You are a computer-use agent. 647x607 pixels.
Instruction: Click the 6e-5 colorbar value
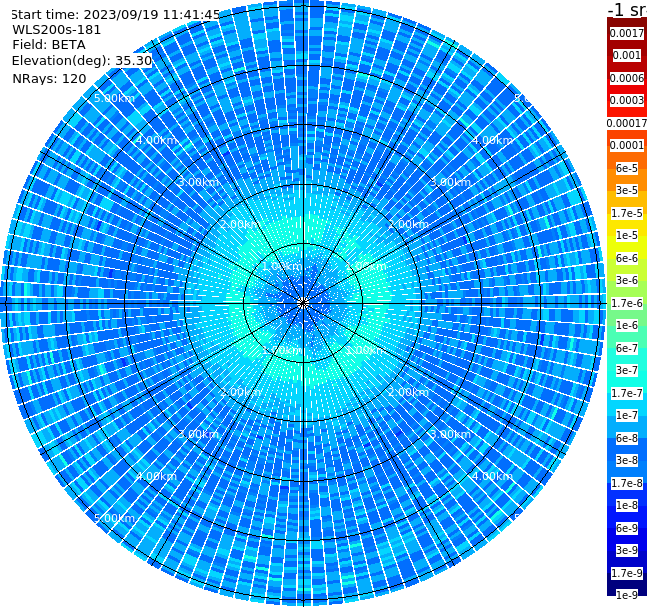[627, 168]
